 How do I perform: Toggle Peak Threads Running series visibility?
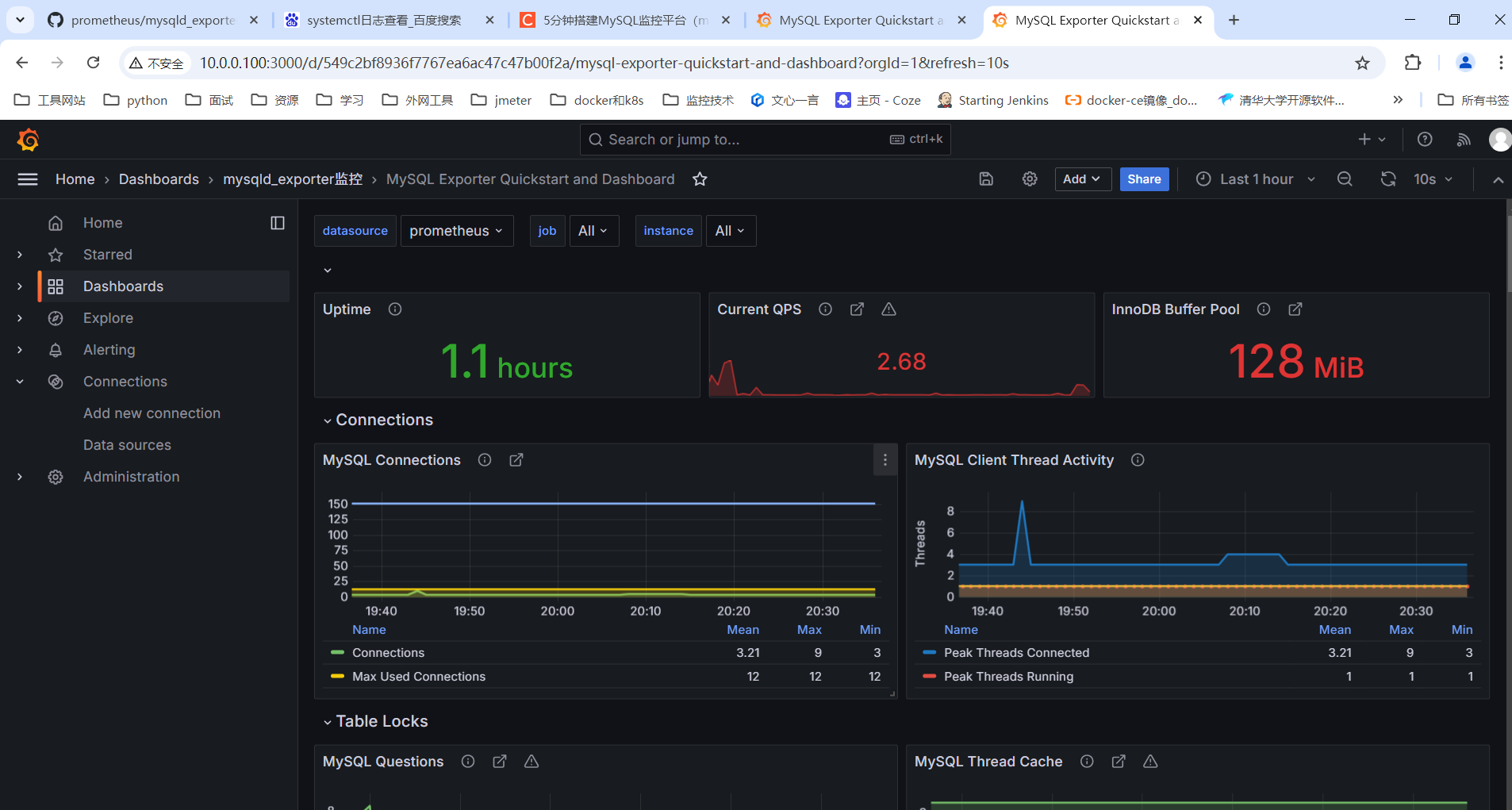click(1008, 677)
